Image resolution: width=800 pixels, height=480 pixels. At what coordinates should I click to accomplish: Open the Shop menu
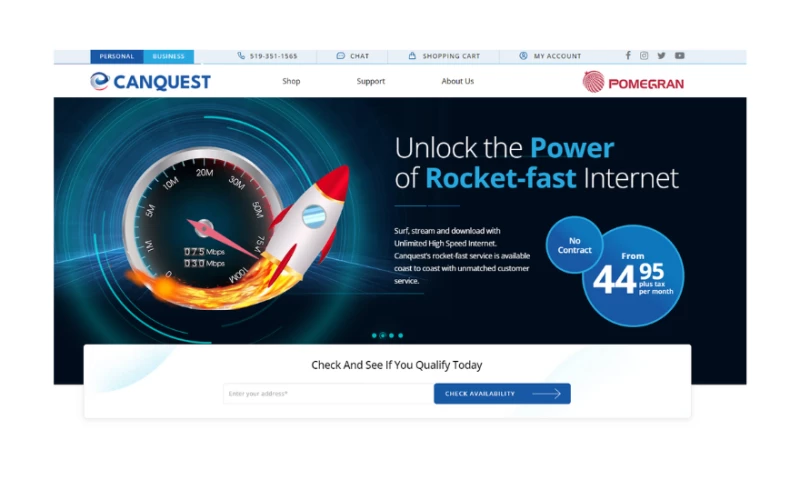[291, 81]
